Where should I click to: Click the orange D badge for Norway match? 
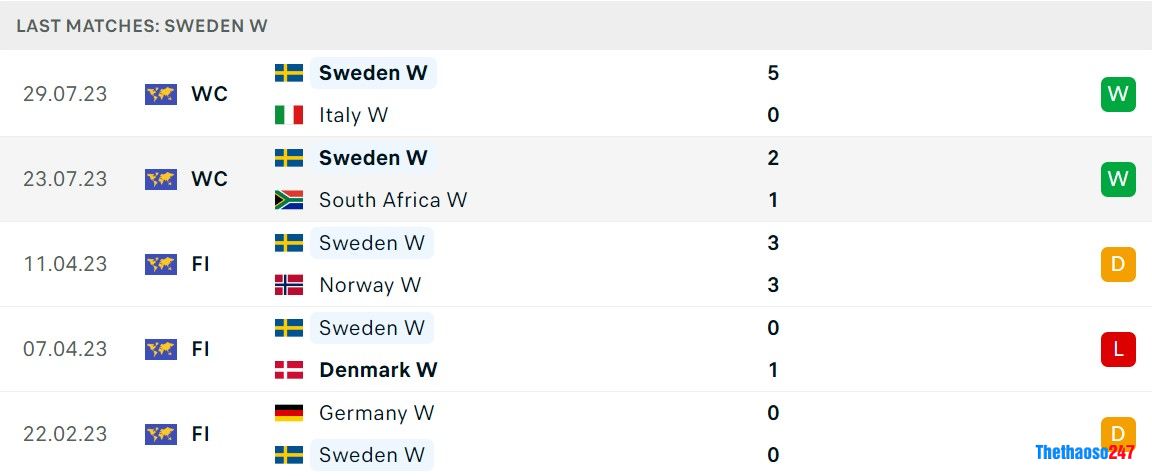pyautogui.click(x=1118, y=264)
